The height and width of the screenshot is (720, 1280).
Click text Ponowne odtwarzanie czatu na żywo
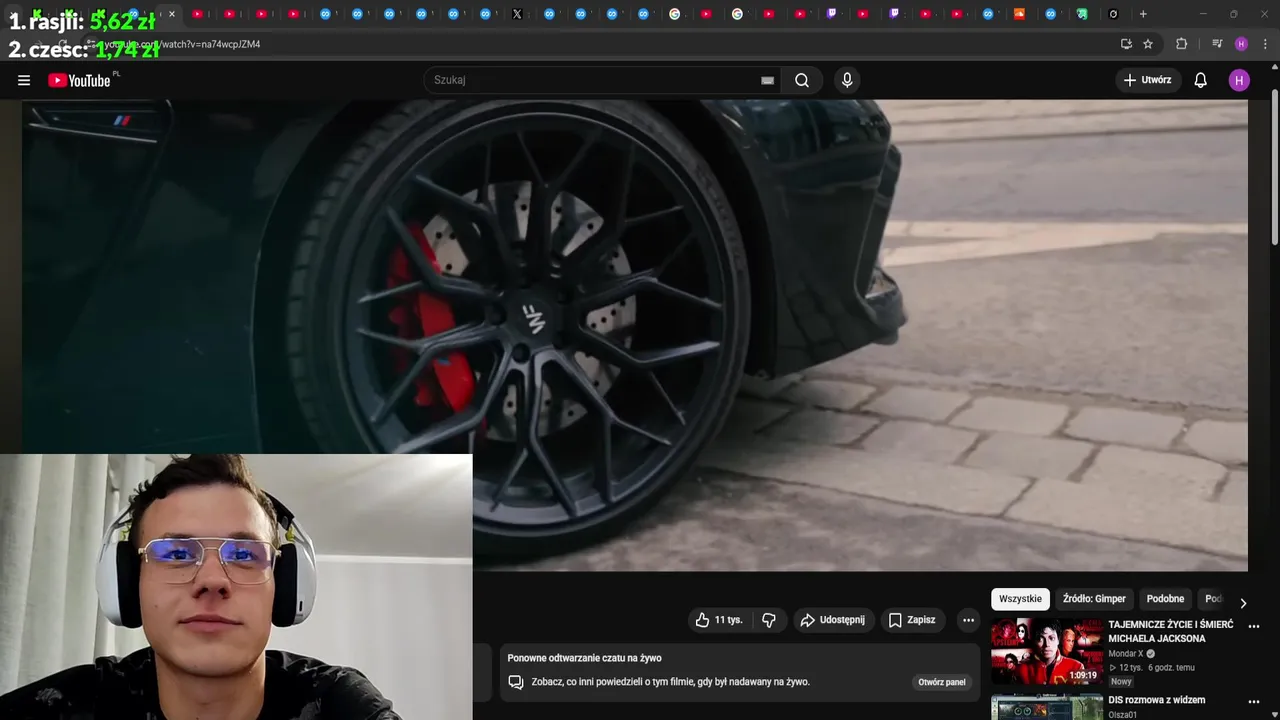pyautogui.click(x=584, y=658)
